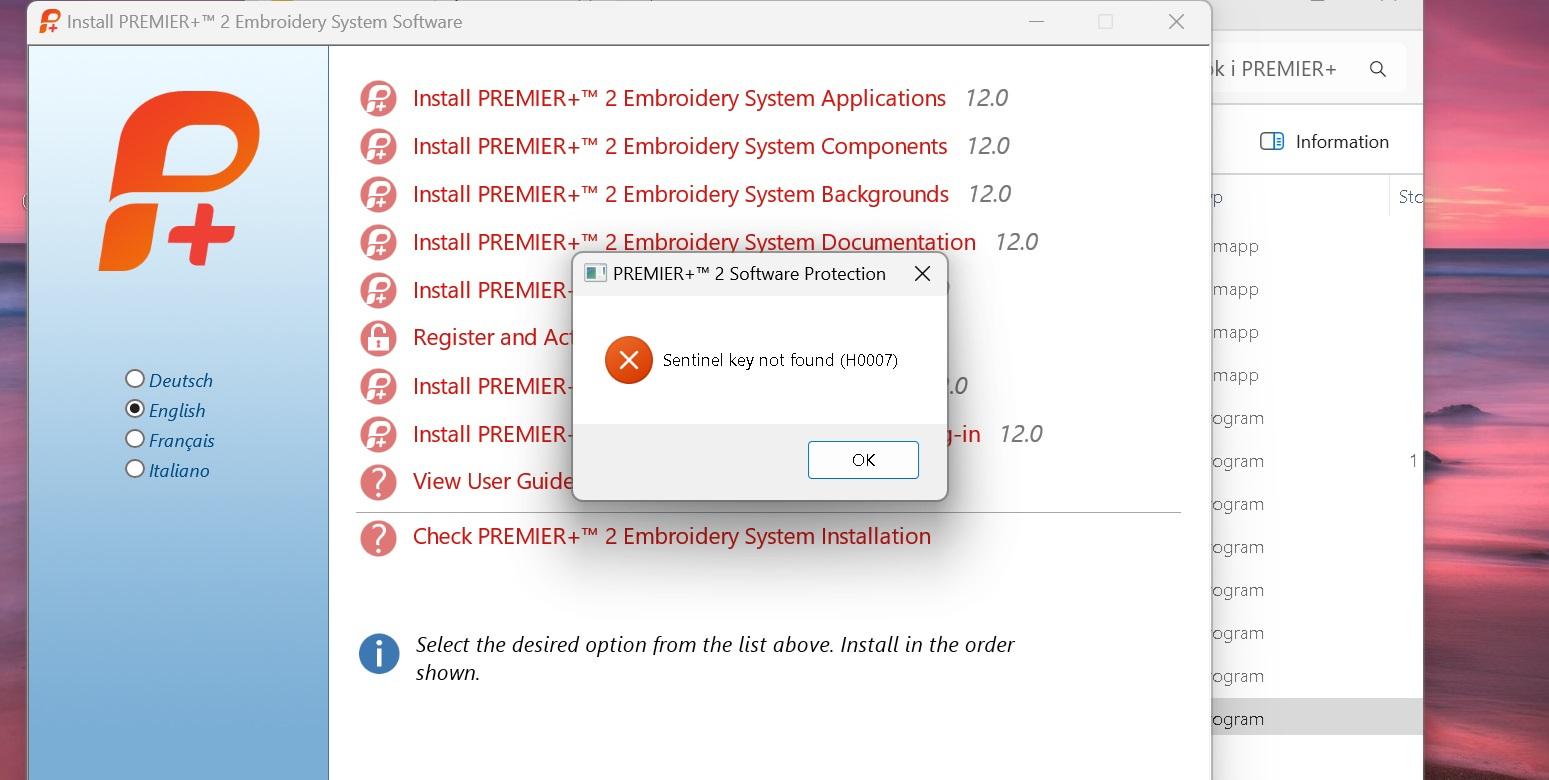1549x780 pixels.
Task: Click the red error icon in dialog
Action: click(x=629, y=360)
